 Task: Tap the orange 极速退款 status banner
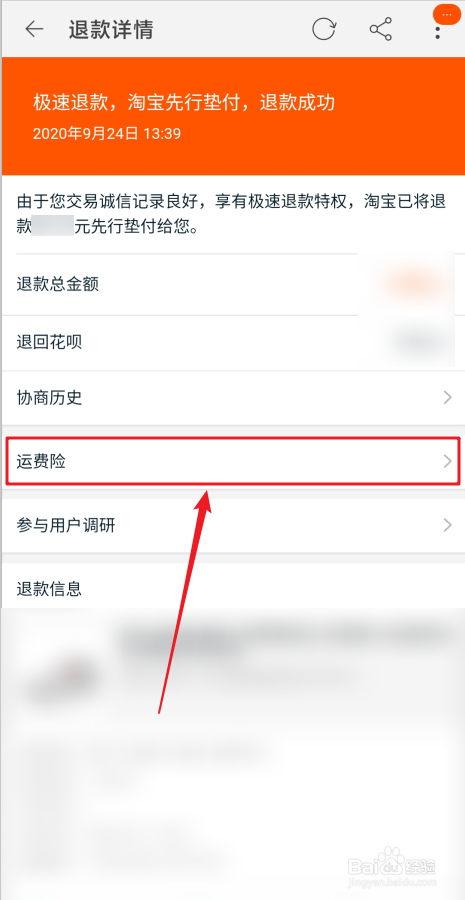coord(232,116)
